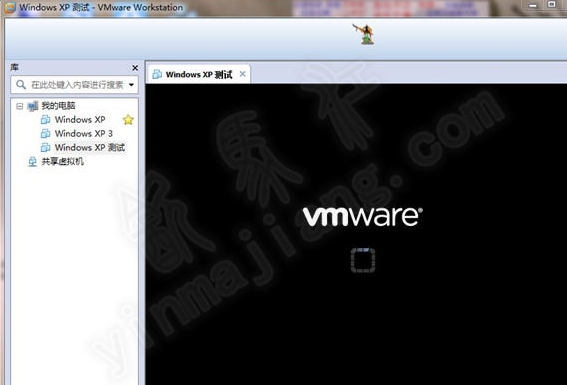567x385 pixels.
Task: Click the vmware logo in VM display
Action: (362, 216)
